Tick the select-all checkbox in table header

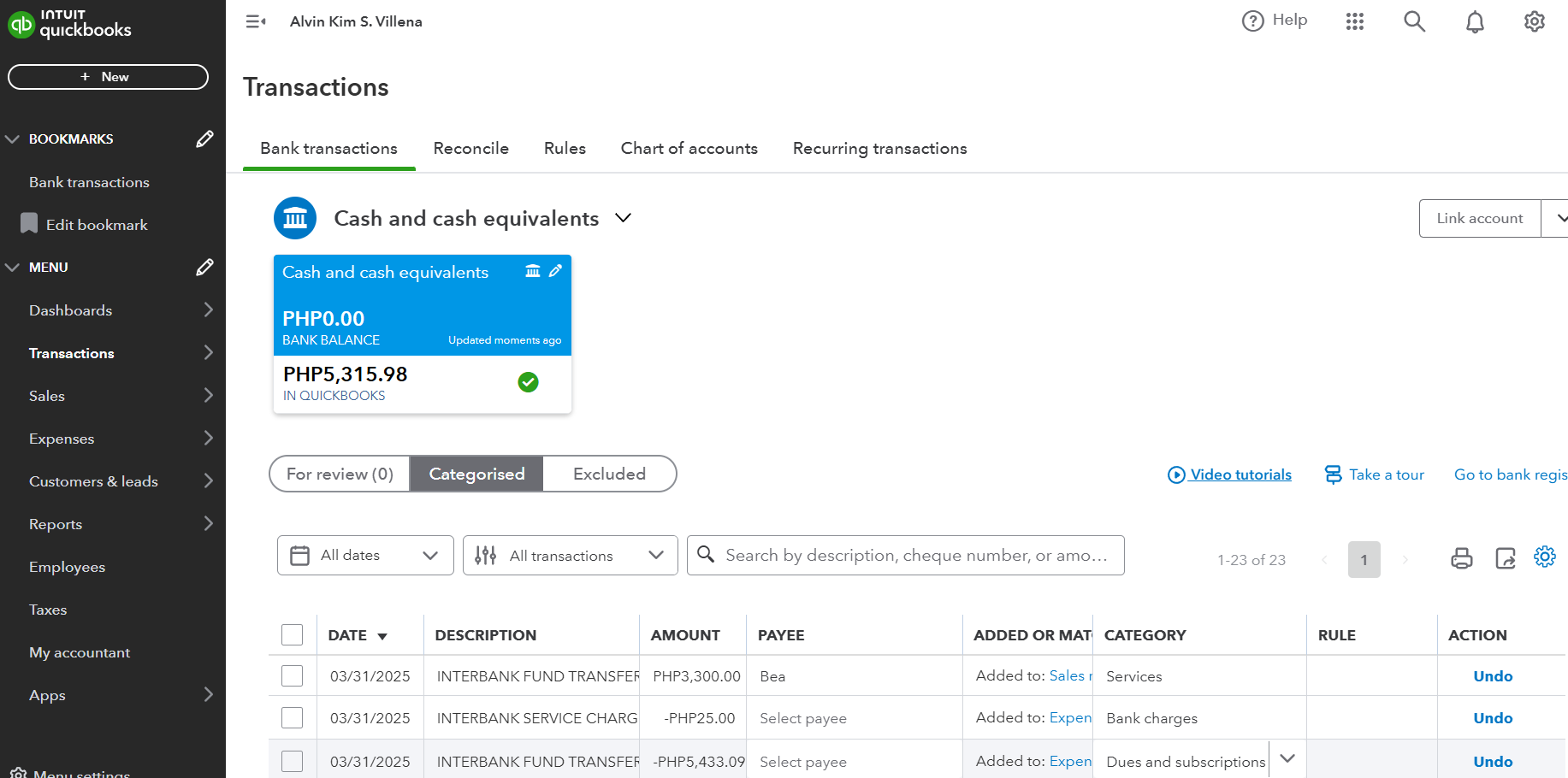(x=293, y=634)
